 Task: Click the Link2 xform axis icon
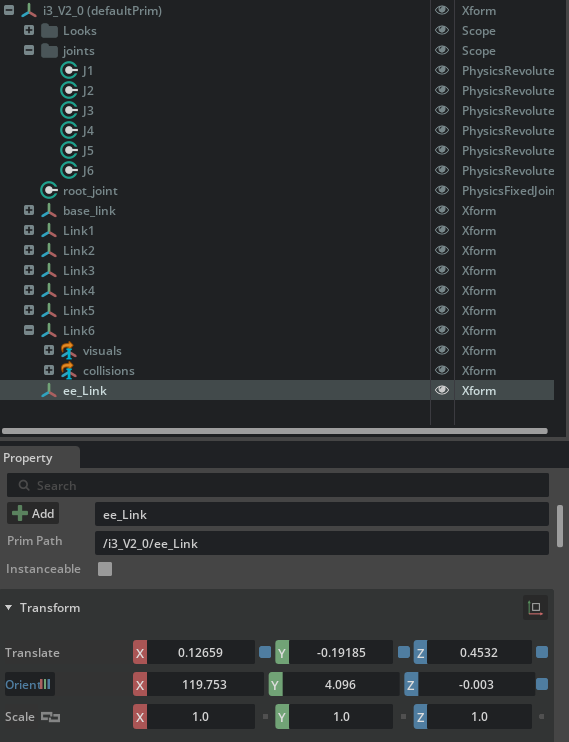click(x=49, y=250)
